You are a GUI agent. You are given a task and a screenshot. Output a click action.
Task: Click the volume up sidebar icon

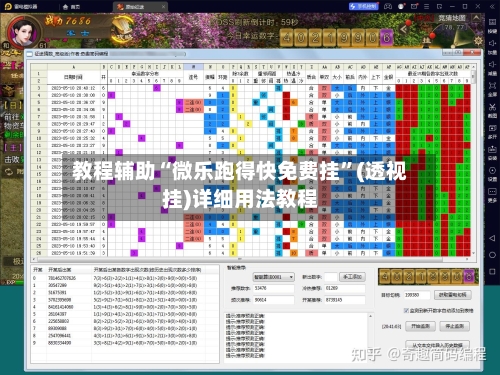tap(492, 46)
